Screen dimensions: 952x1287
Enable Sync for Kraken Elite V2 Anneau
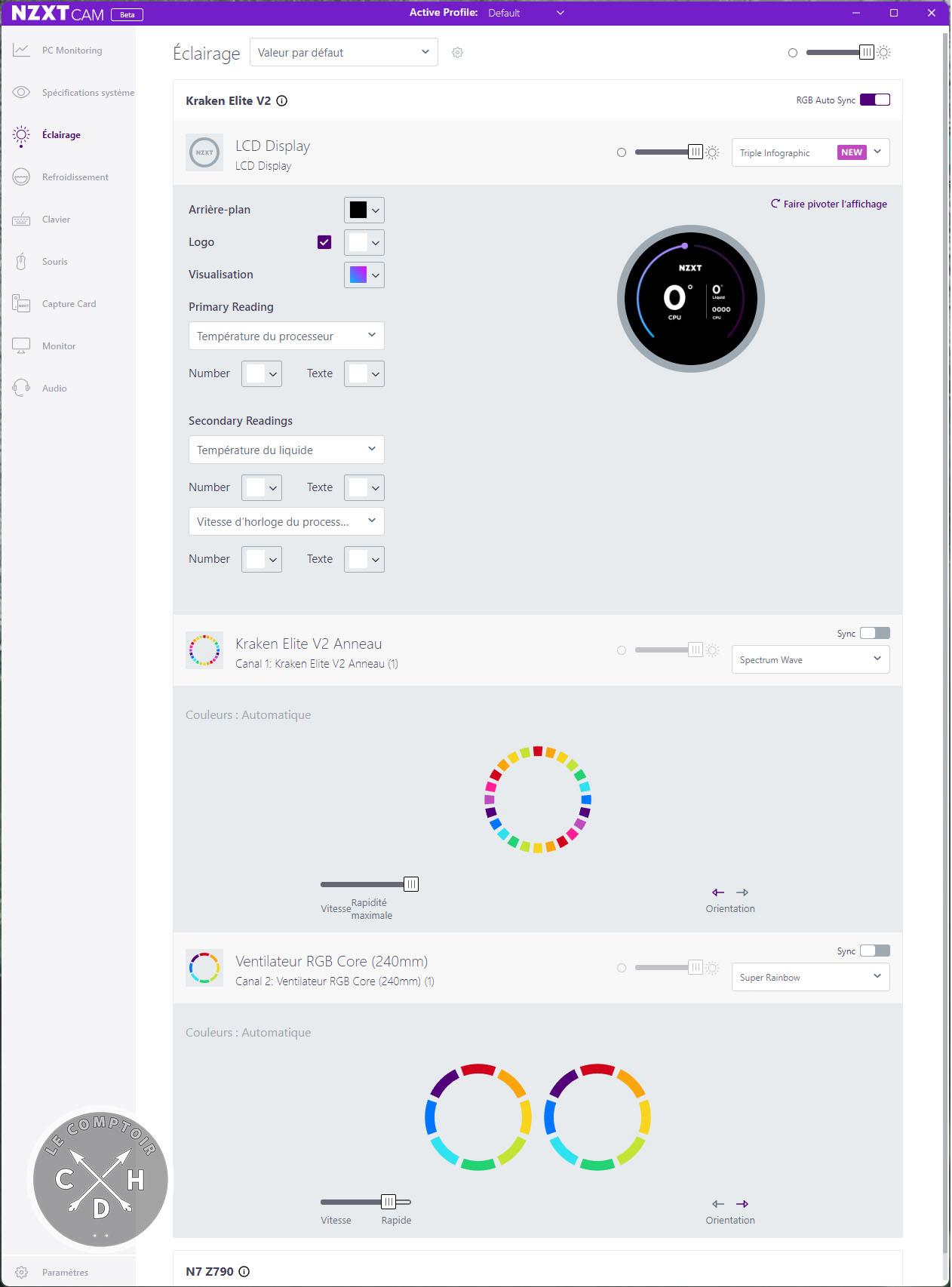coord(874,633)
